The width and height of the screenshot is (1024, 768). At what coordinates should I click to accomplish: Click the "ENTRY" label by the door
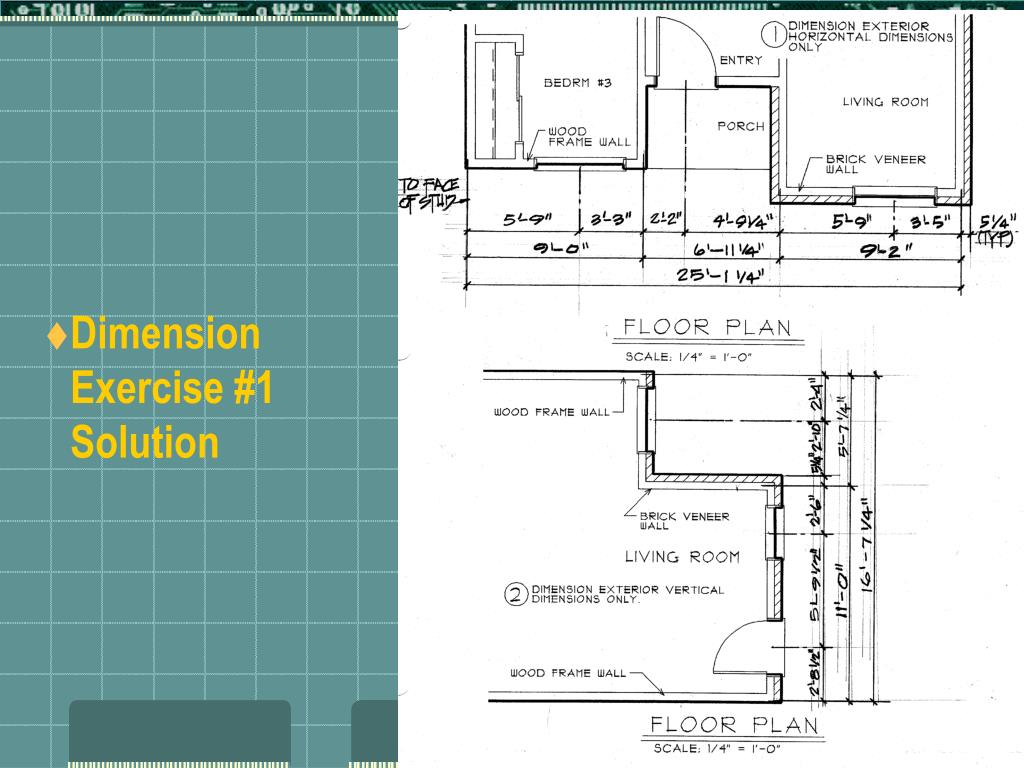pos(741,60)
